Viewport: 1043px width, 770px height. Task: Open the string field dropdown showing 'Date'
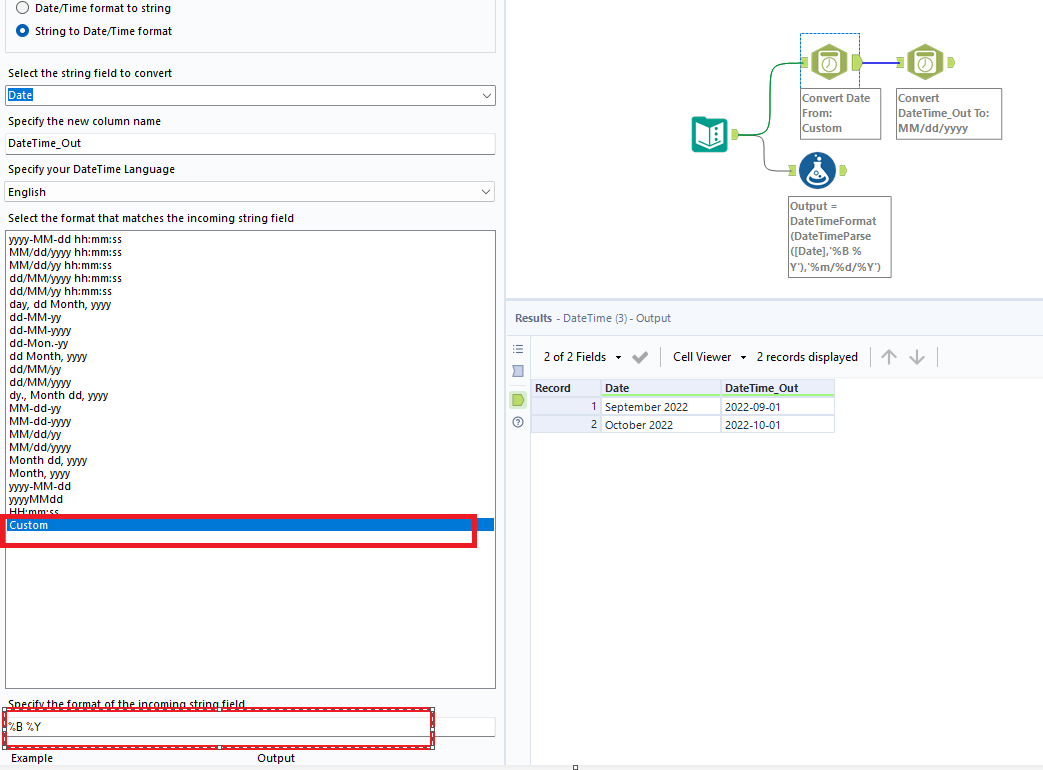(486, 95)
